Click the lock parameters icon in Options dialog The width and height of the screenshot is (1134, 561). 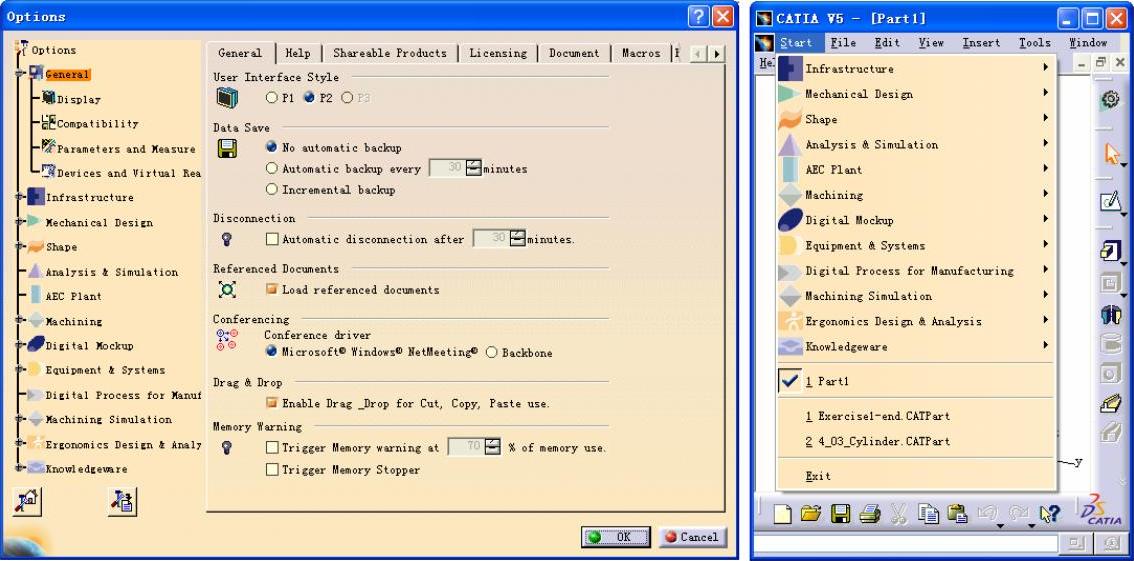pos(123,501)
